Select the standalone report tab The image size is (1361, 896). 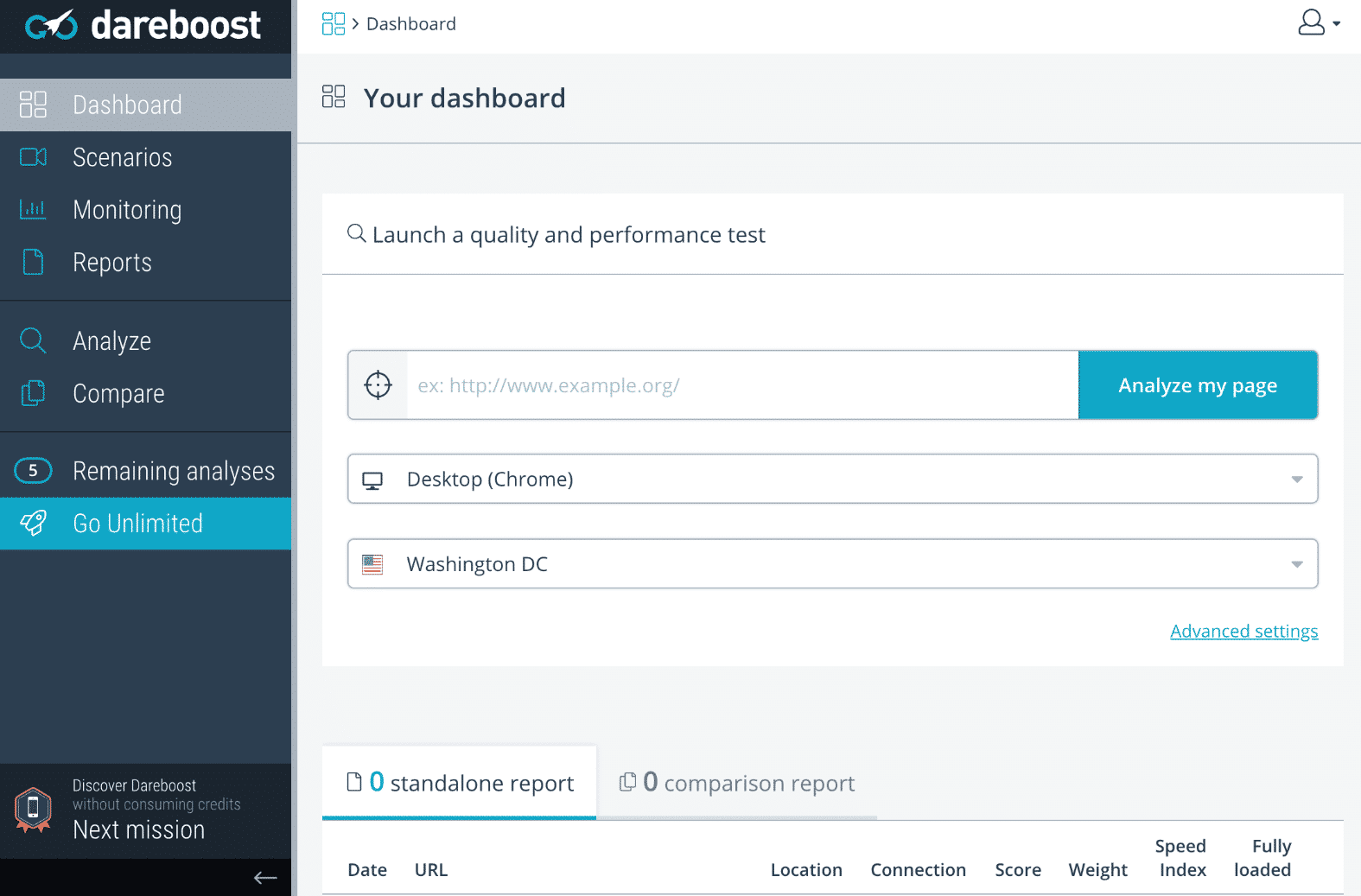[x=460, y=783]
